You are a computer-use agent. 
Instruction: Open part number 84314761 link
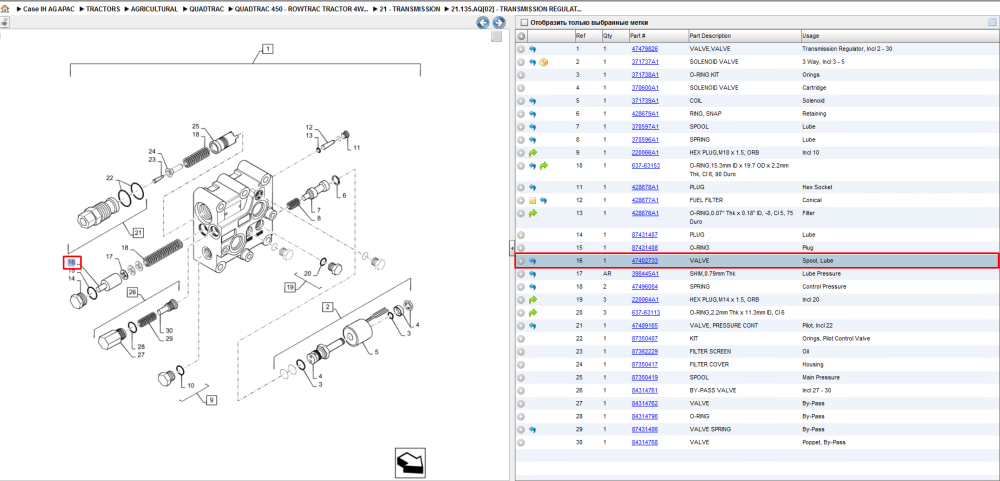point(644,390)
